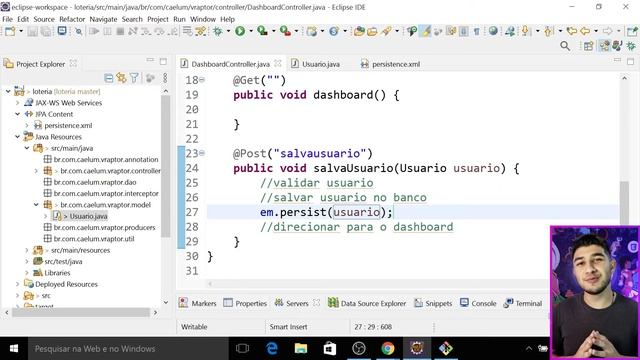The width and height of the screenshot is (640, 360).
Task: Click Next Annotation down arrow icon
Action: click(526, 31)
